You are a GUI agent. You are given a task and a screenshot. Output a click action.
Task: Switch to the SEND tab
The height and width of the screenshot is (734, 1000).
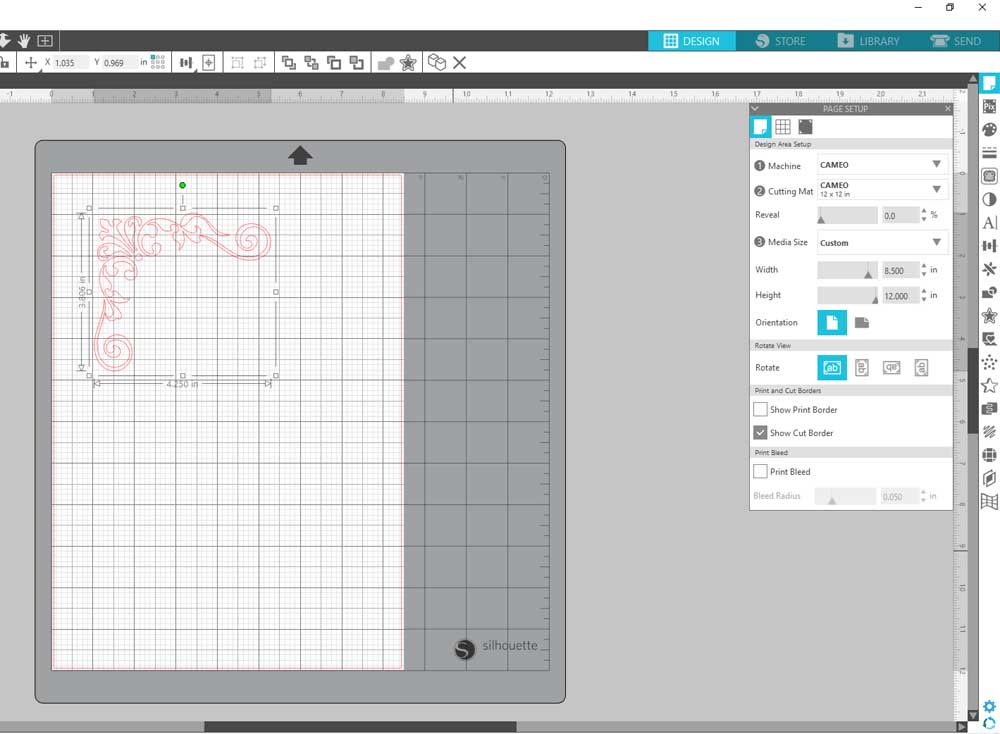pyautogui.click(x=955, y=41)
